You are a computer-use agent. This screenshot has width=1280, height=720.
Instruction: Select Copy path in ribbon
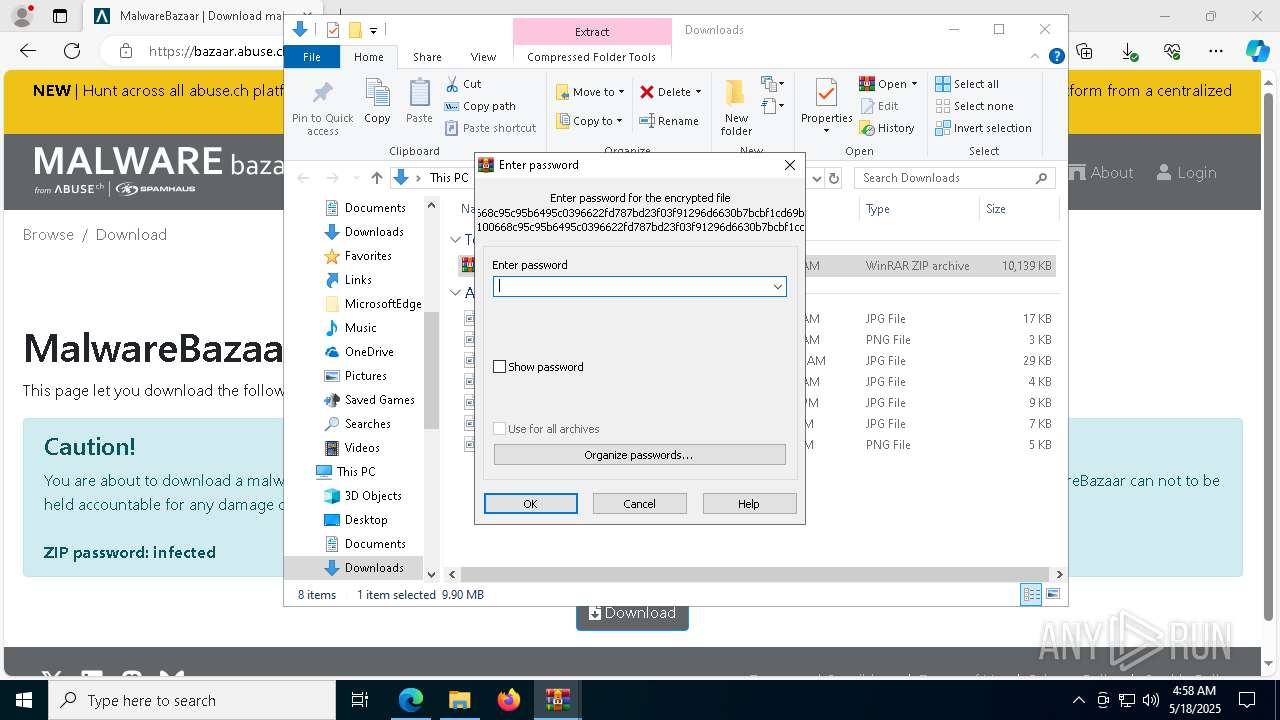pyautogui.click(x=480, y=106)
